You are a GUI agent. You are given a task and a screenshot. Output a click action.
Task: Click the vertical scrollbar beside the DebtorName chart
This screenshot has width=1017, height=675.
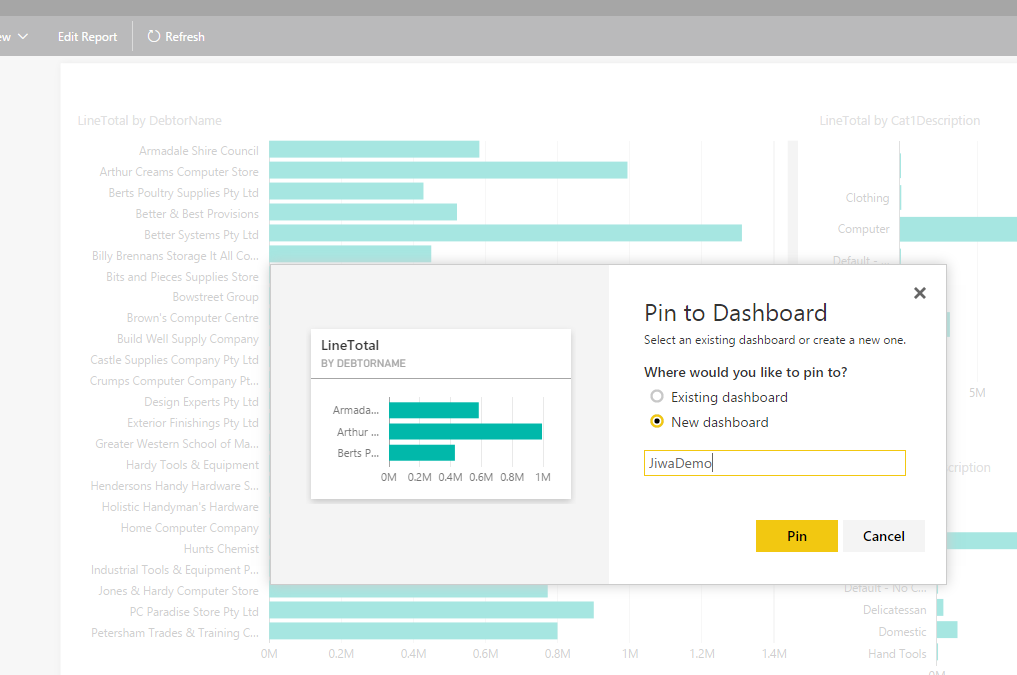[x=792, y=200]
